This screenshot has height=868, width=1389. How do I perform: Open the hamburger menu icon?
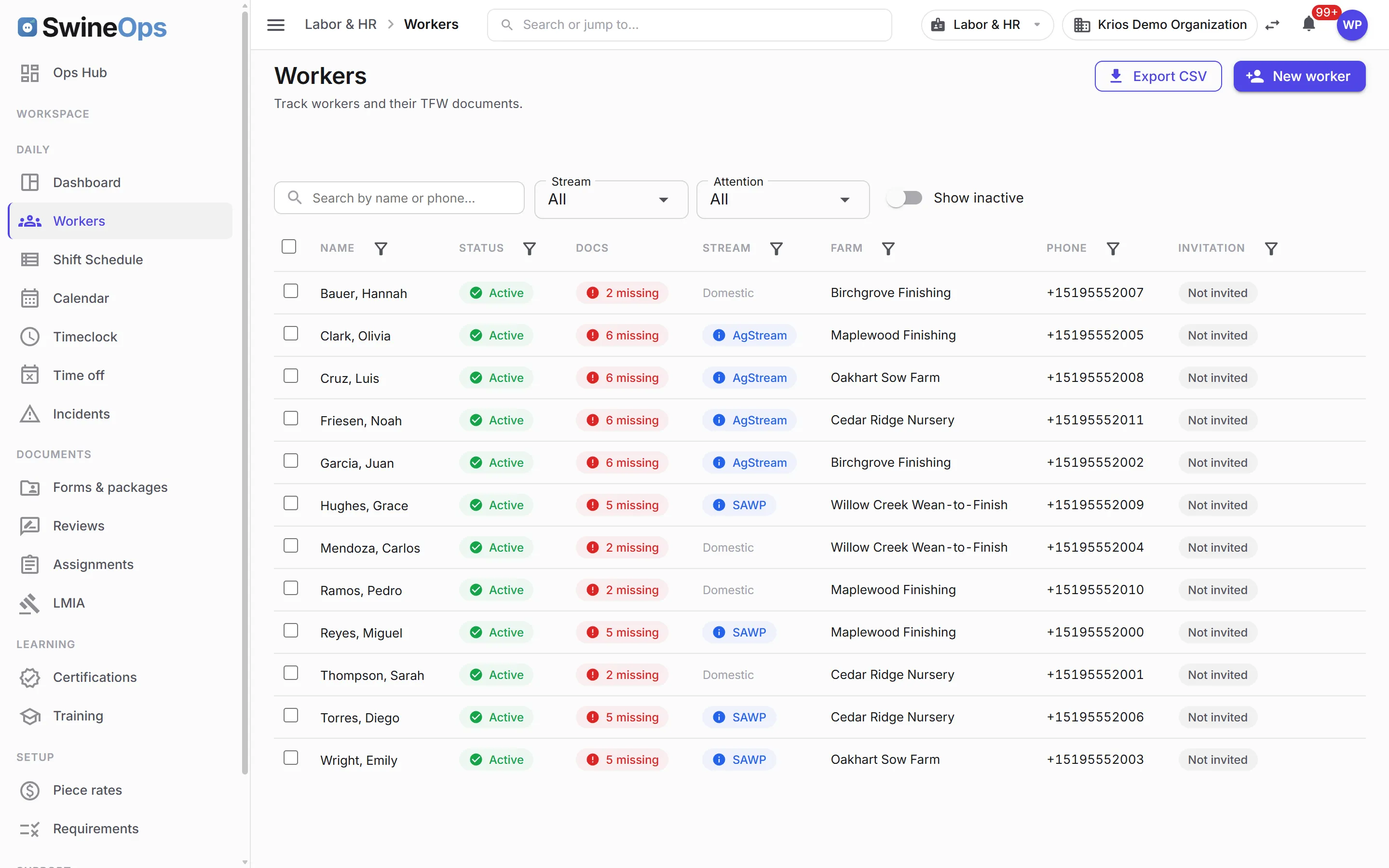[275, 25]
